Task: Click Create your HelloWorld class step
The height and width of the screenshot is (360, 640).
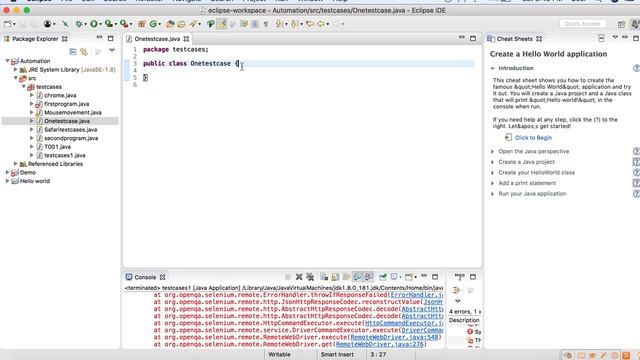Action: pyautogui.click(x=536, y=173)
